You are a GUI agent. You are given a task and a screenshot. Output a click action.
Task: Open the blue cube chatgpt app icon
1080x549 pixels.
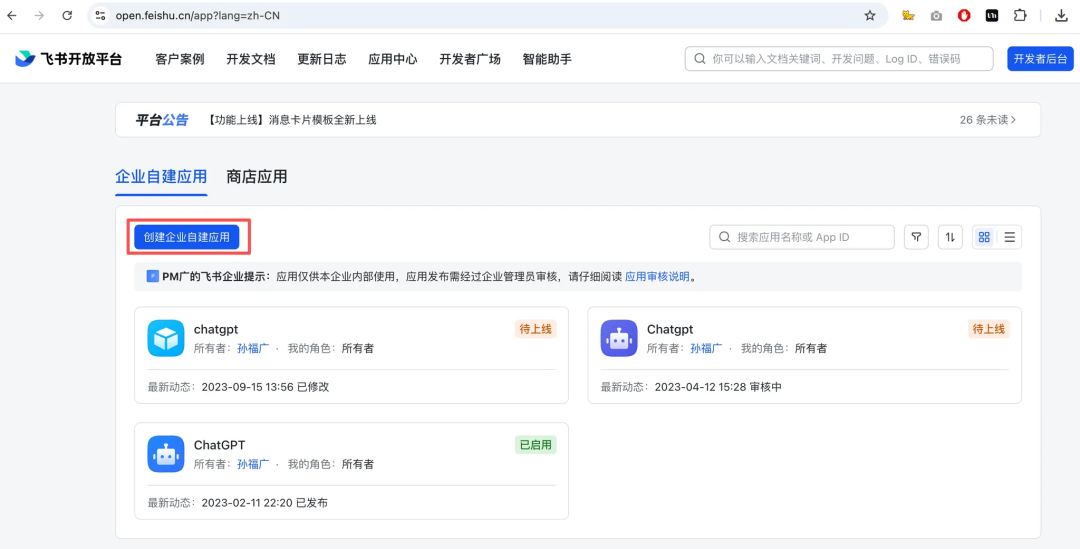coord(166,338)
